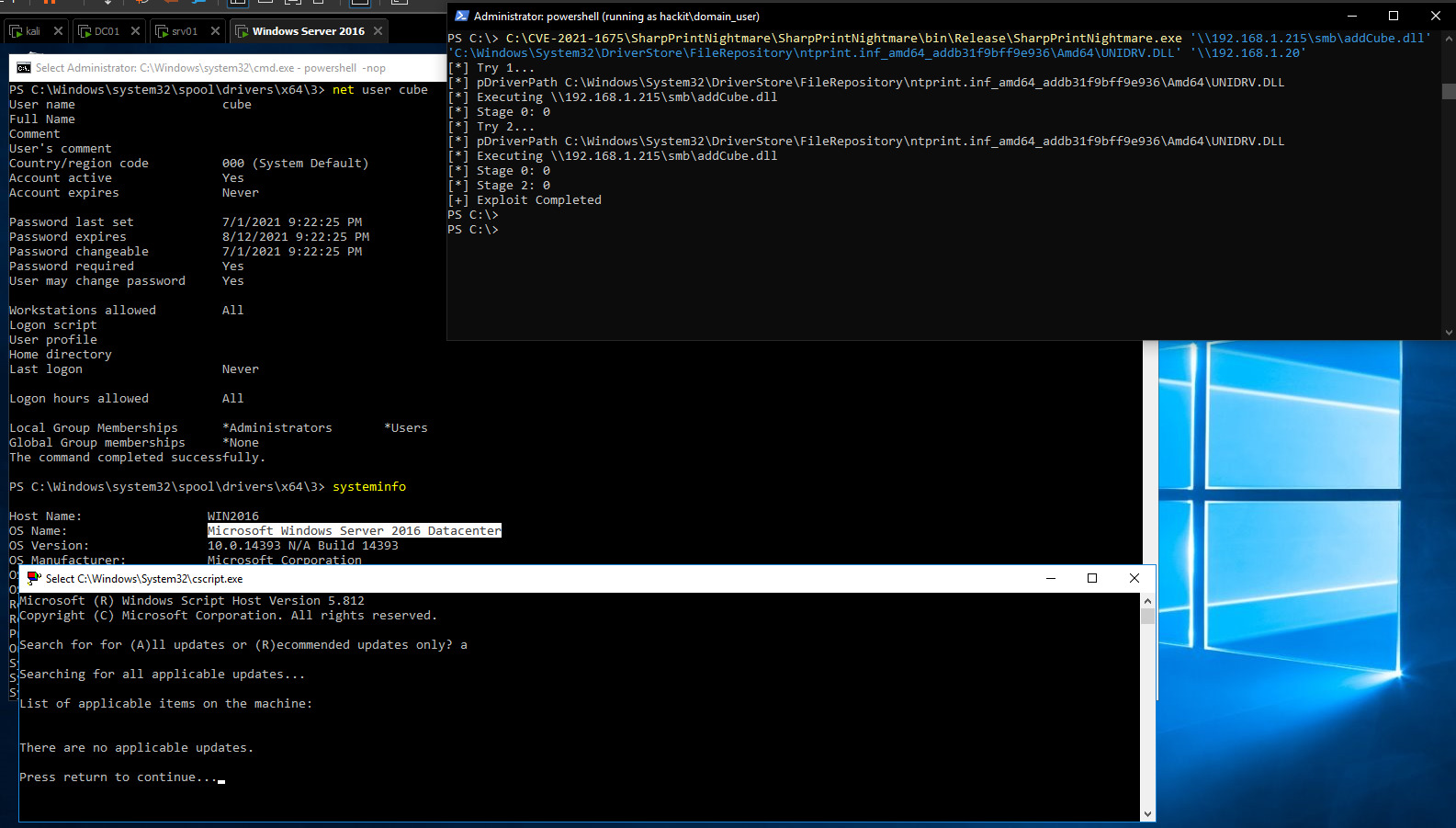Click 'Microsoft Corporation' manufacturer value
1456x828 pixels.
[285, 560]
